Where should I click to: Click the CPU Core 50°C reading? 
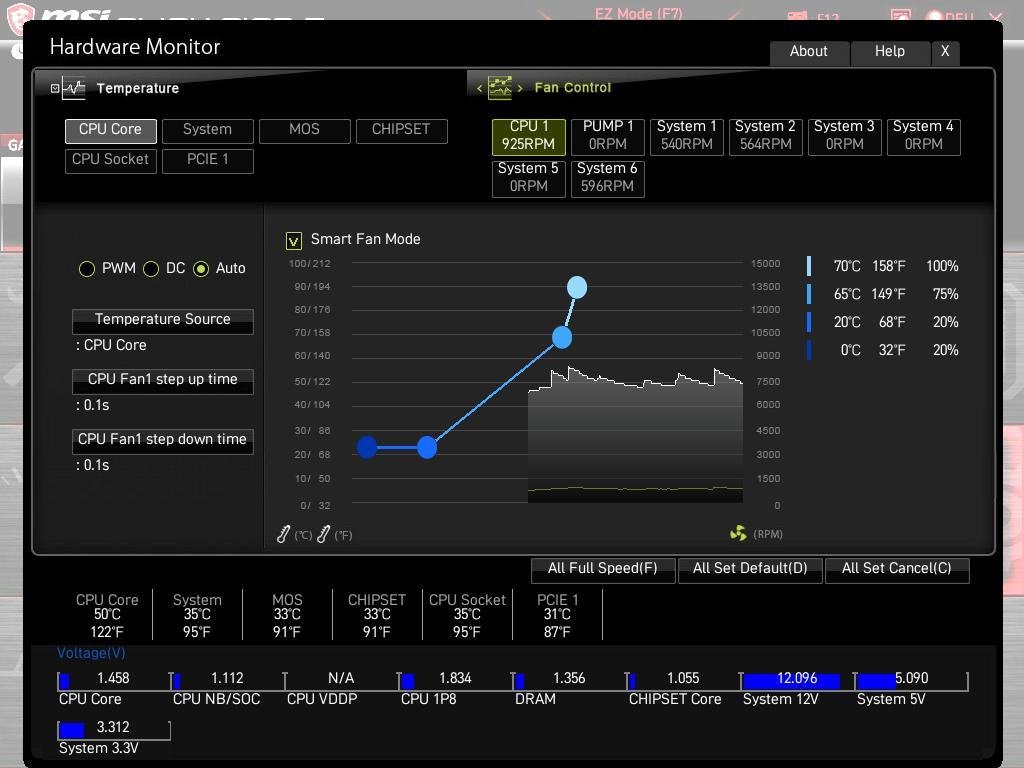pos(107,615)
